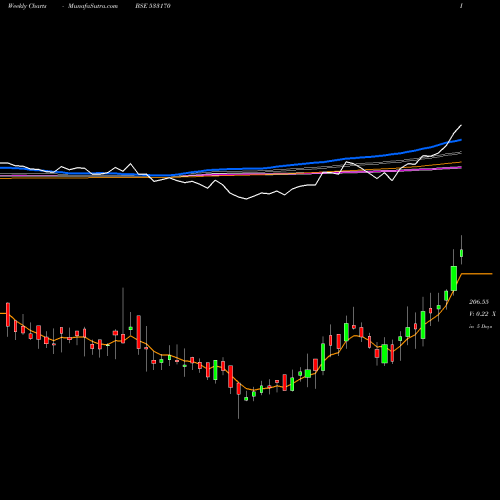The width and height of the screenshot is (500, 500).
Task: Click the 'V: 0.22 X' volume text
Action: [482, 314]
